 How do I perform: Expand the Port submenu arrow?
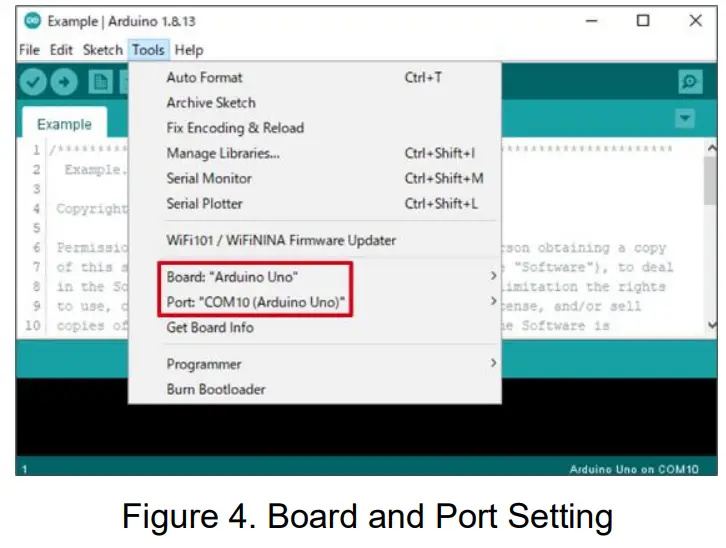click(494, 301)
